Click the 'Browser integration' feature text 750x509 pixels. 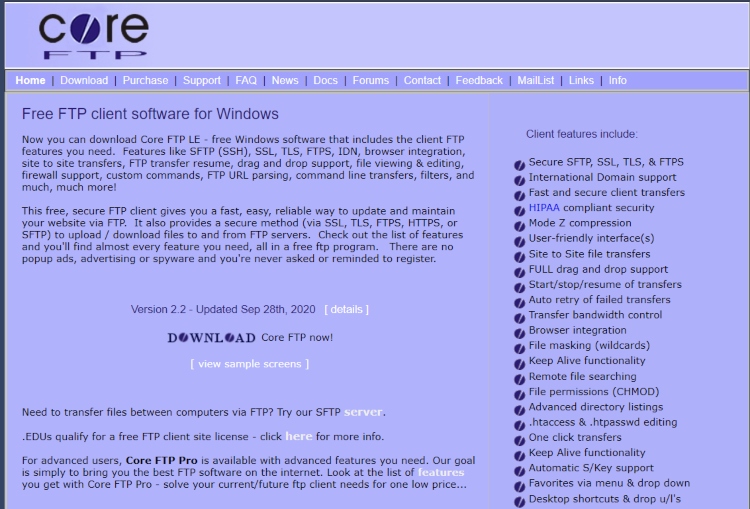[x=577, y=330]
